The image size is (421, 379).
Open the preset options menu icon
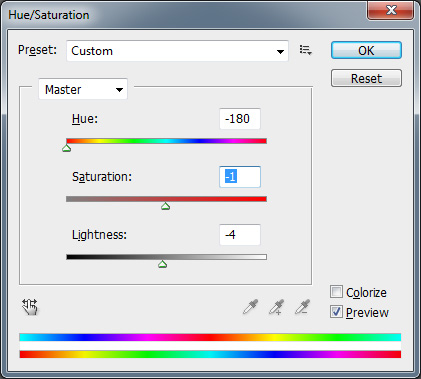pyautogui.click(x=305, y=50)
